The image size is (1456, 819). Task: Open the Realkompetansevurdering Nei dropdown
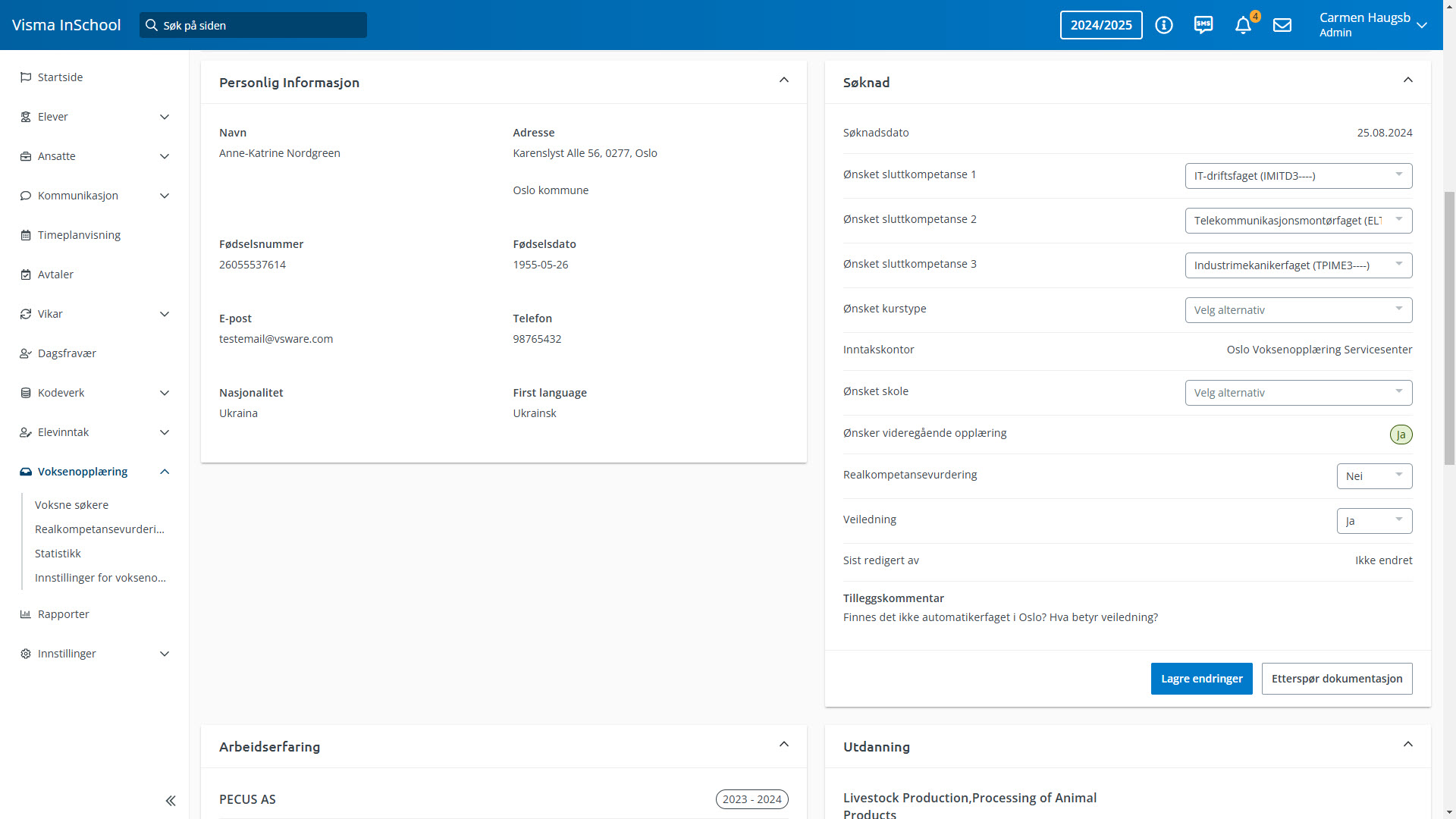point(1374,476)
